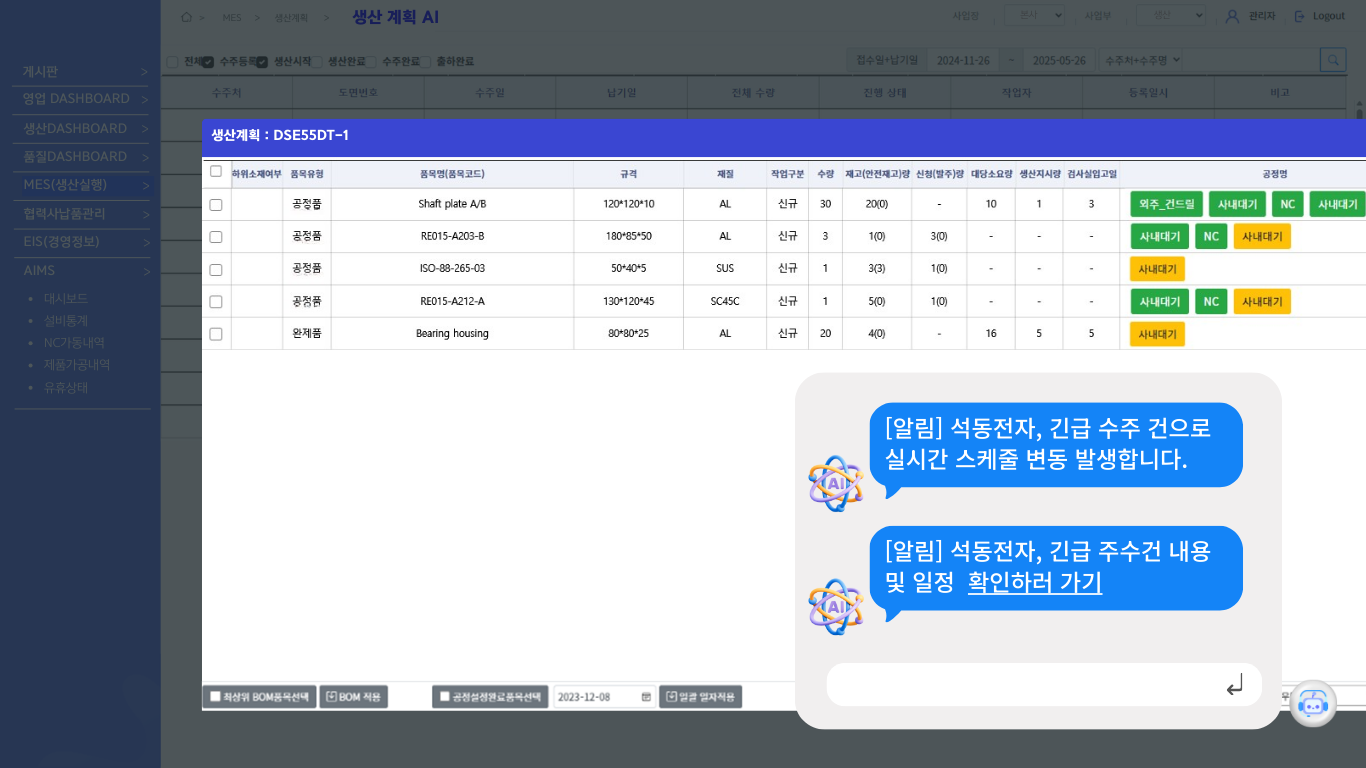Open NC가동내역 under AIMS
1366x768 pixels.
click(x=74, y=343)
